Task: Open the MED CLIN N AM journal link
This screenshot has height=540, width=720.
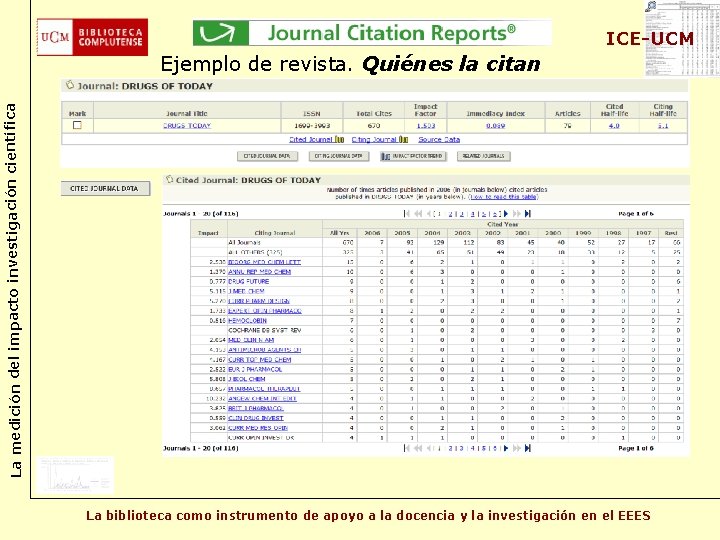Action: click(251, 340)
